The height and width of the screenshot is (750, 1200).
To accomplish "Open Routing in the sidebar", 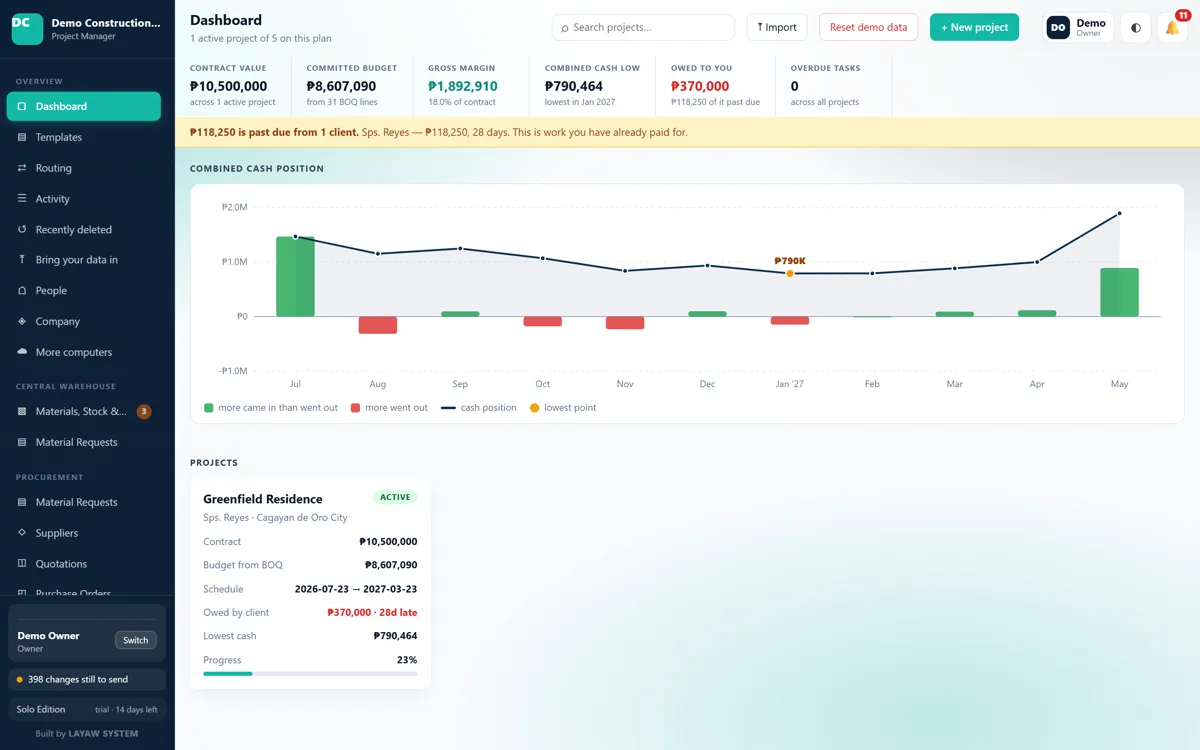I will 84,168.
